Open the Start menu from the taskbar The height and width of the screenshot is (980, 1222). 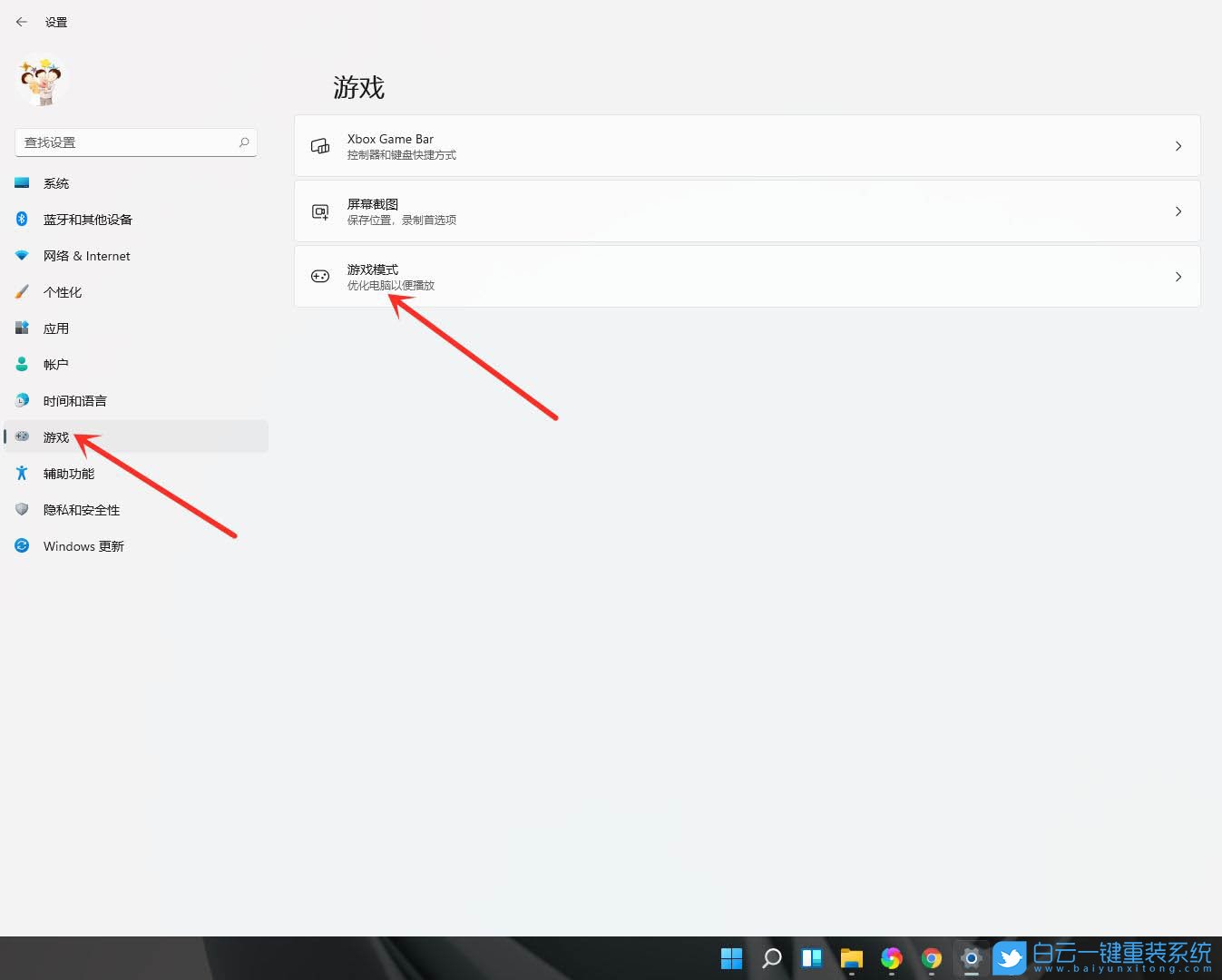tap(731, 957)
